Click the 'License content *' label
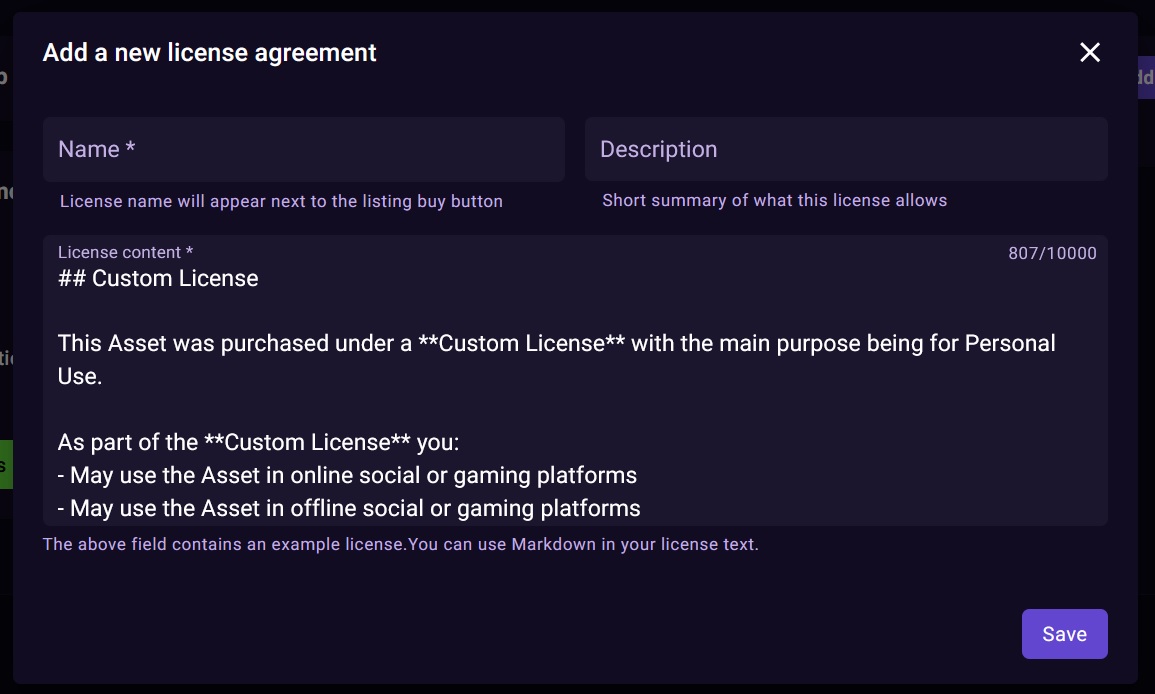 125,253
